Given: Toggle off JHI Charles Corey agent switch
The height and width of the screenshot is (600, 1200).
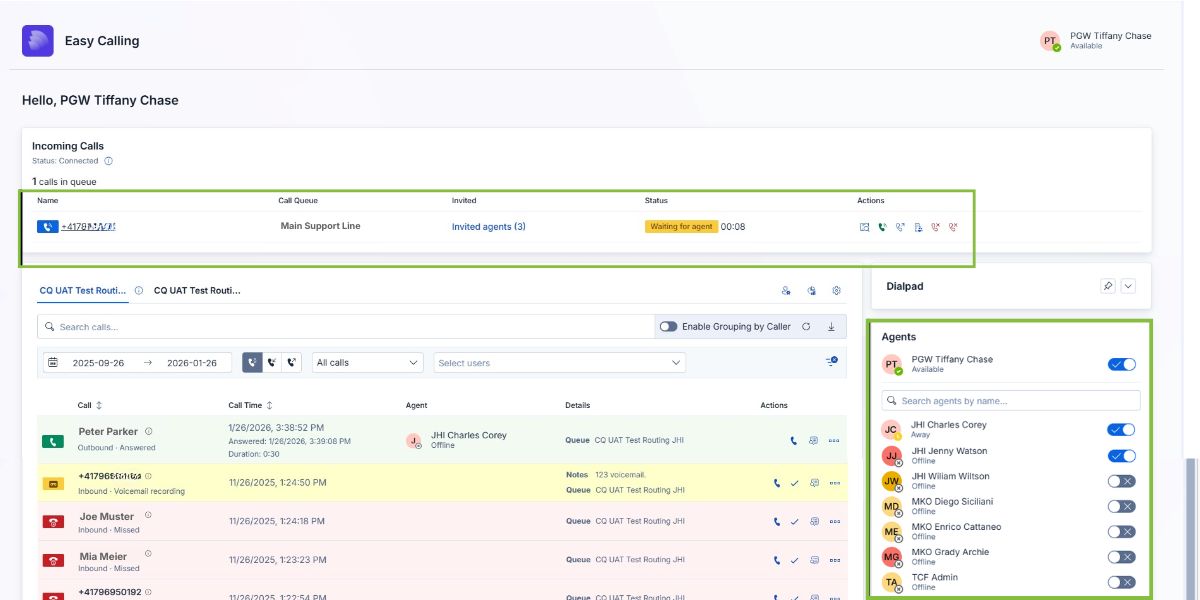Looking at the screenshot, I should point(1122,430).
